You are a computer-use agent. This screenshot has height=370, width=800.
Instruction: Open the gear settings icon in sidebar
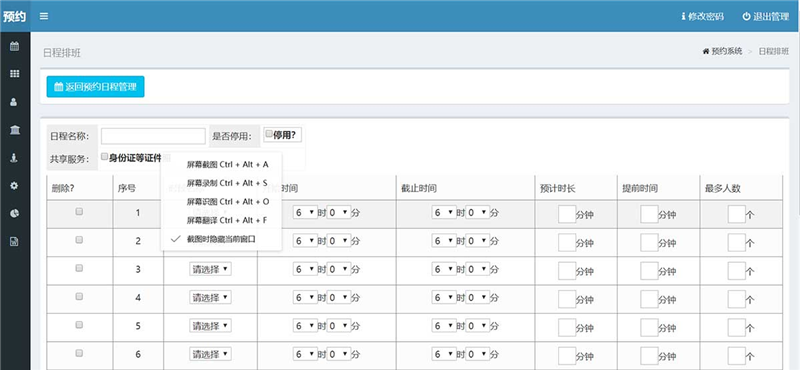14,186
